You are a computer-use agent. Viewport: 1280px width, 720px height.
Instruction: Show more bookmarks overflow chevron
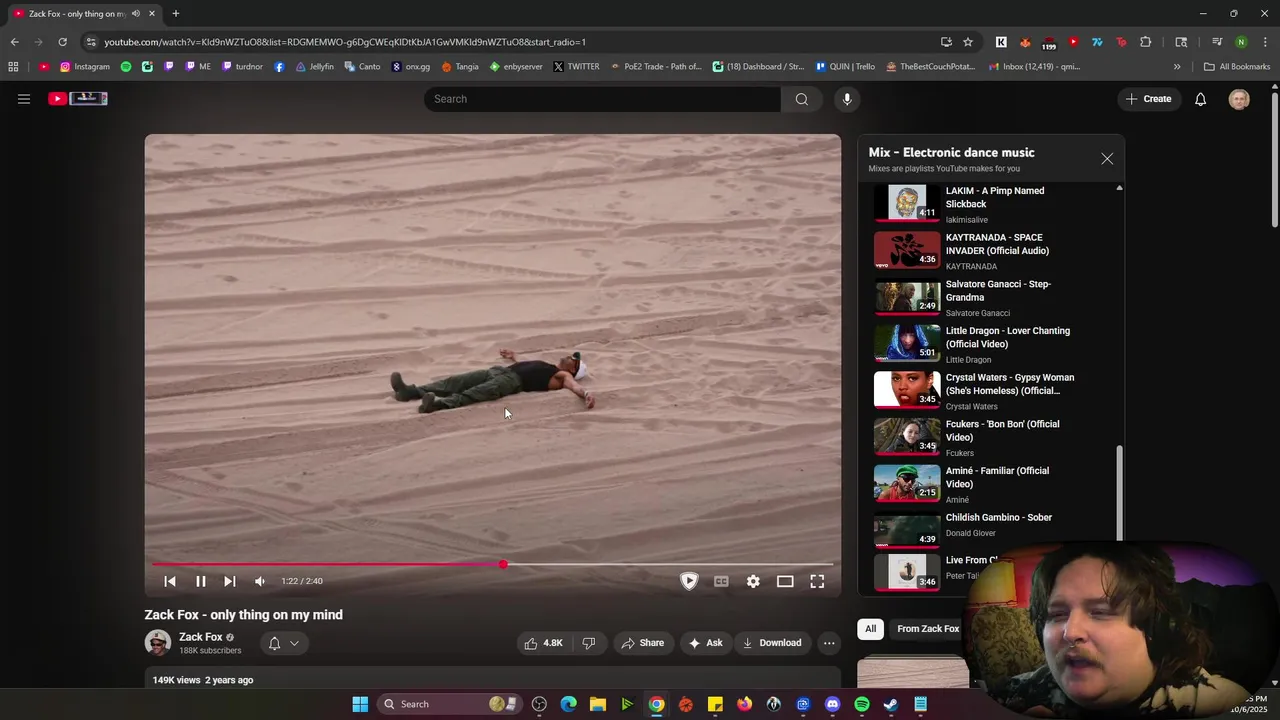(x=1177, y=67)
